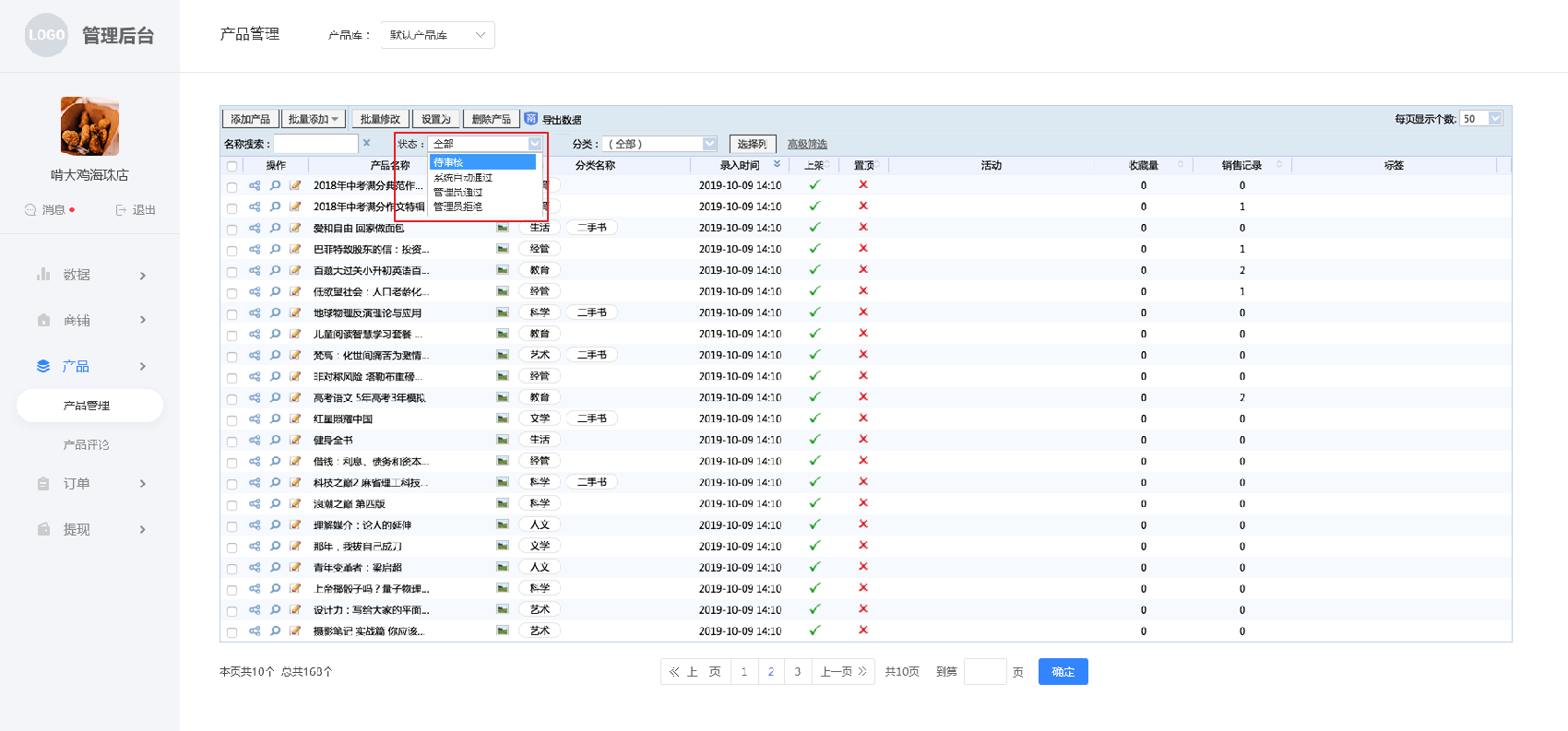Image resolution: width=1568 pixels, height=731 pixels.
Task: Click magnifier preview icon for 健身全书 row
Action: [275, 440]
